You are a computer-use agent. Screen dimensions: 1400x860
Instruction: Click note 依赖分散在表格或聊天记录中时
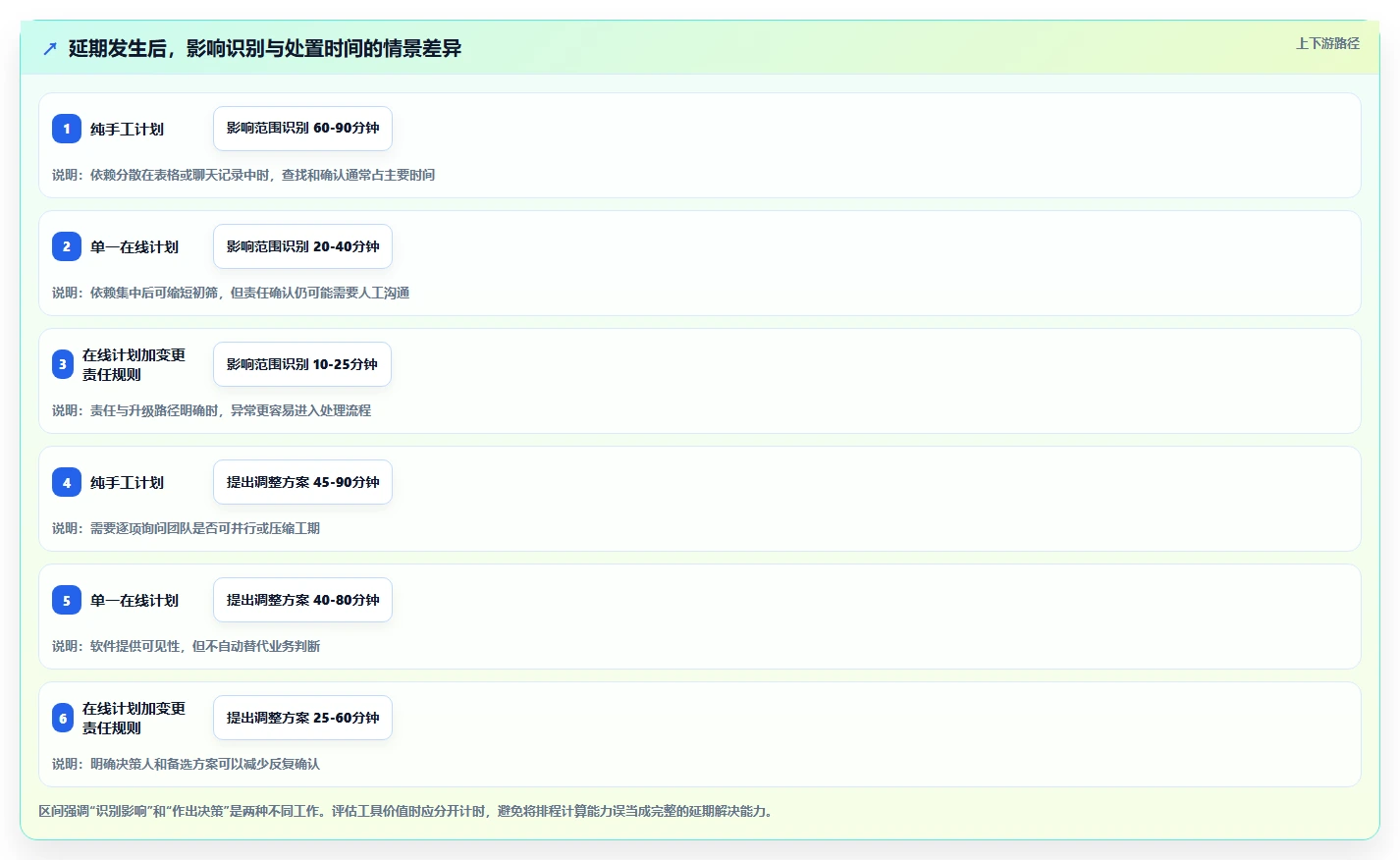coord(243,175)
